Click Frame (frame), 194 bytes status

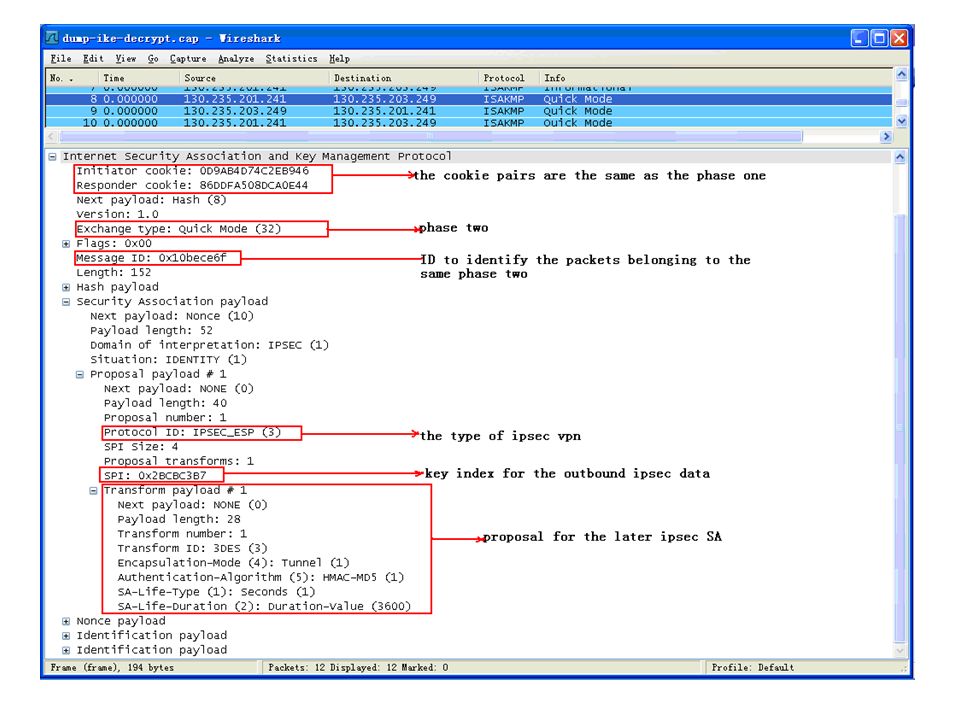112,667
